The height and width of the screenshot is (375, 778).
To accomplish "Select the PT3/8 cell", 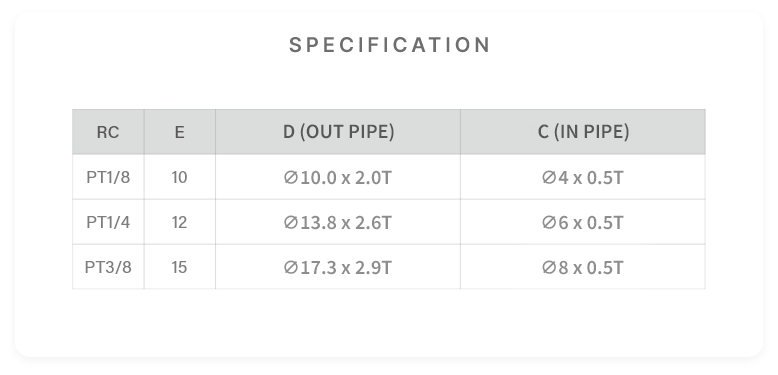I will tap(108, 267).
